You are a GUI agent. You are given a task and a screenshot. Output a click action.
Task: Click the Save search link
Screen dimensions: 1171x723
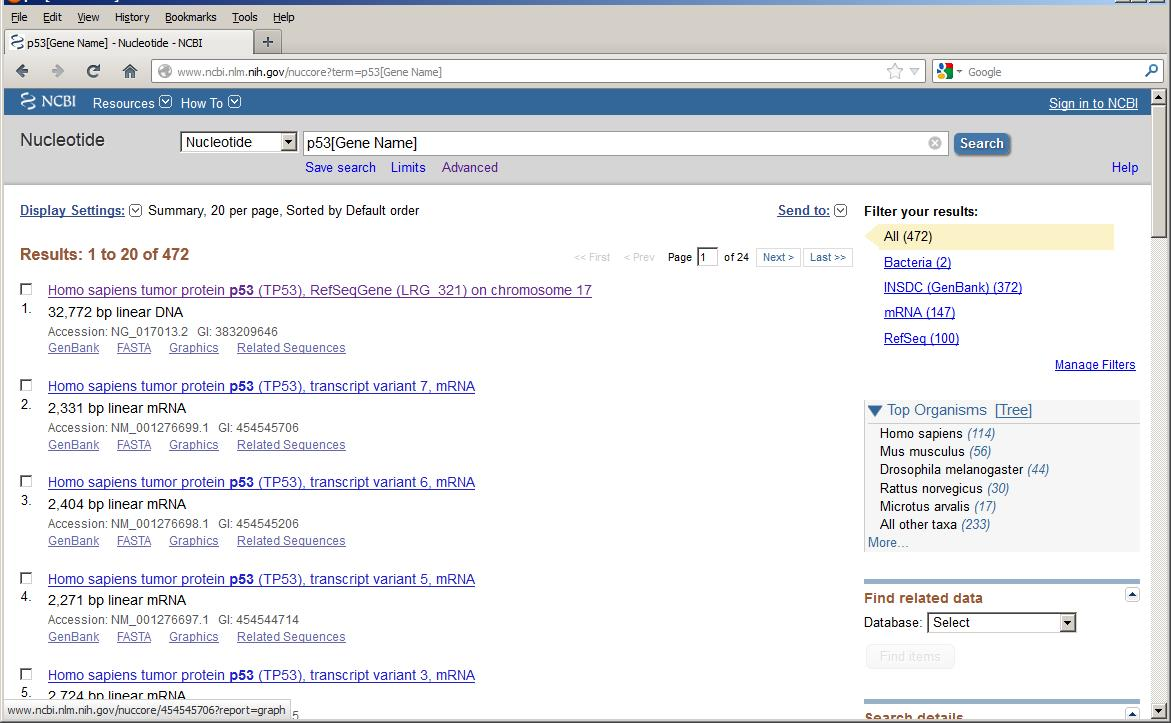coord(341,167)
